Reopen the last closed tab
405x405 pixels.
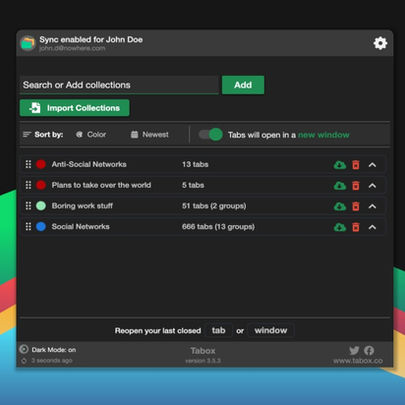coord(219,330)
